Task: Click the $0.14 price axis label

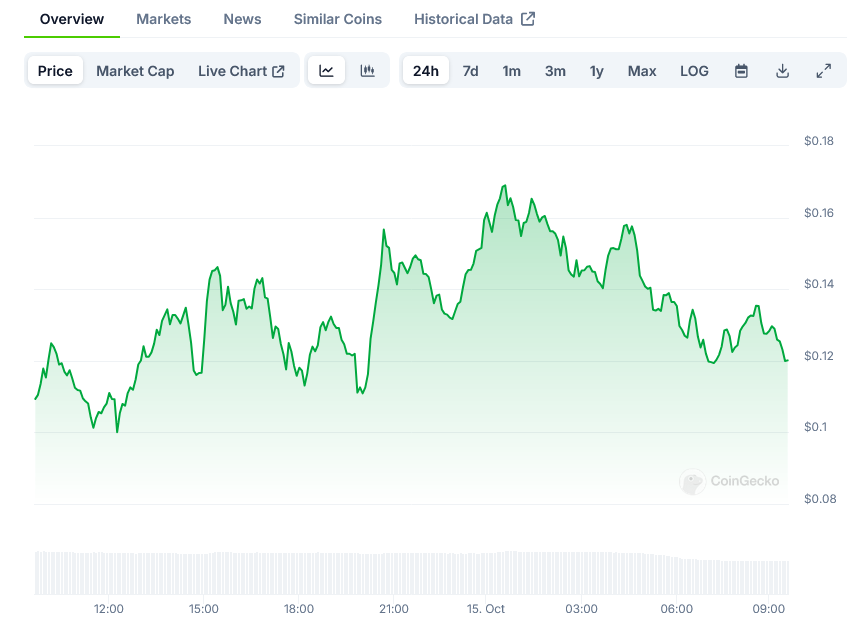Action: pos(819,284)
